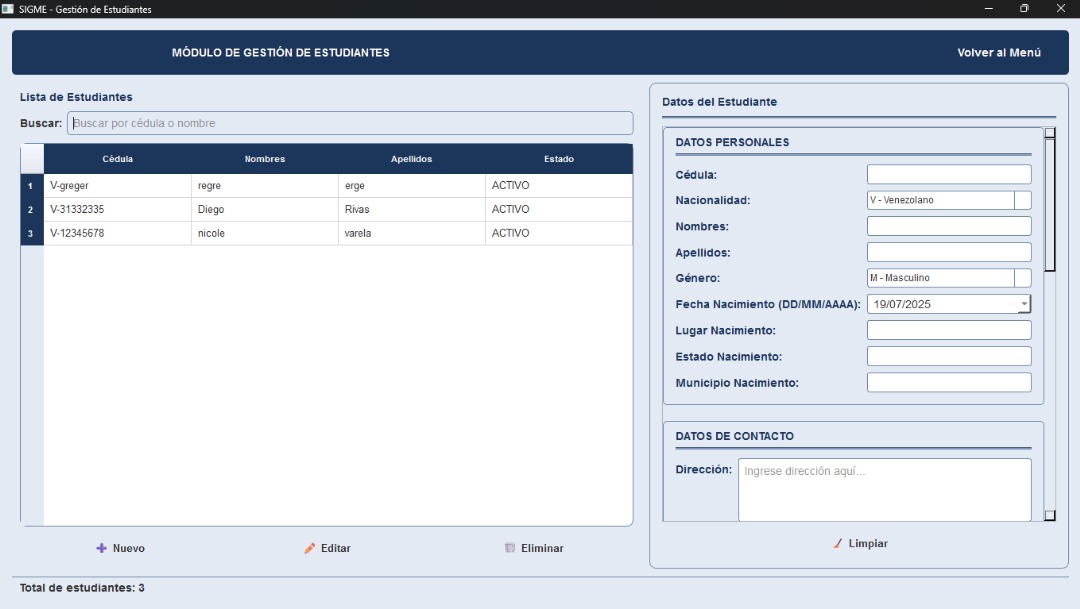Click the Estado column header
The image size is (1080, 609).
pos(558,159)
